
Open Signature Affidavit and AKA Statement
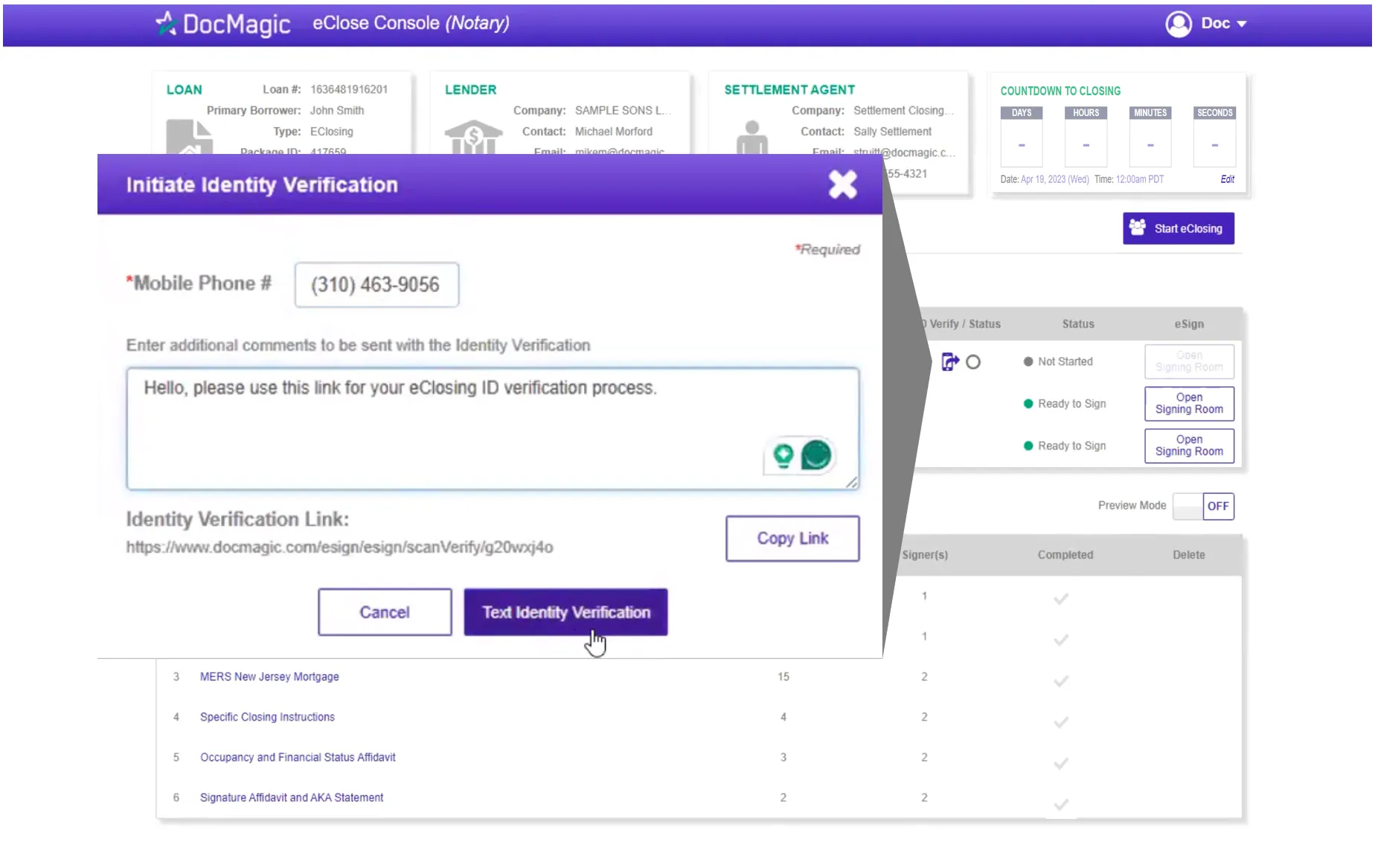(292, 797)
